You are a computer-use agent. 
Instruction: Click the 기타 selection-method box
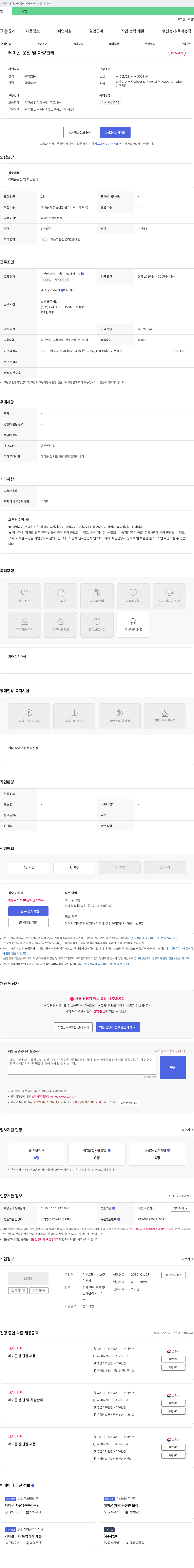[165, 867]
